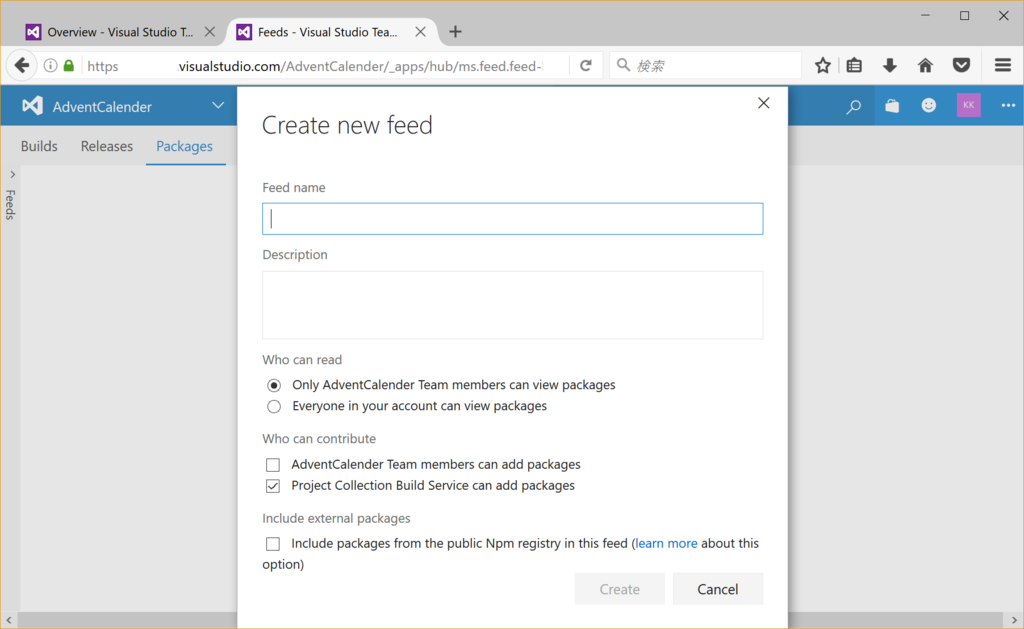Screen dimensions: 1024x629
Task: Click the disabled Create button
Action: [x=620, y=589]
